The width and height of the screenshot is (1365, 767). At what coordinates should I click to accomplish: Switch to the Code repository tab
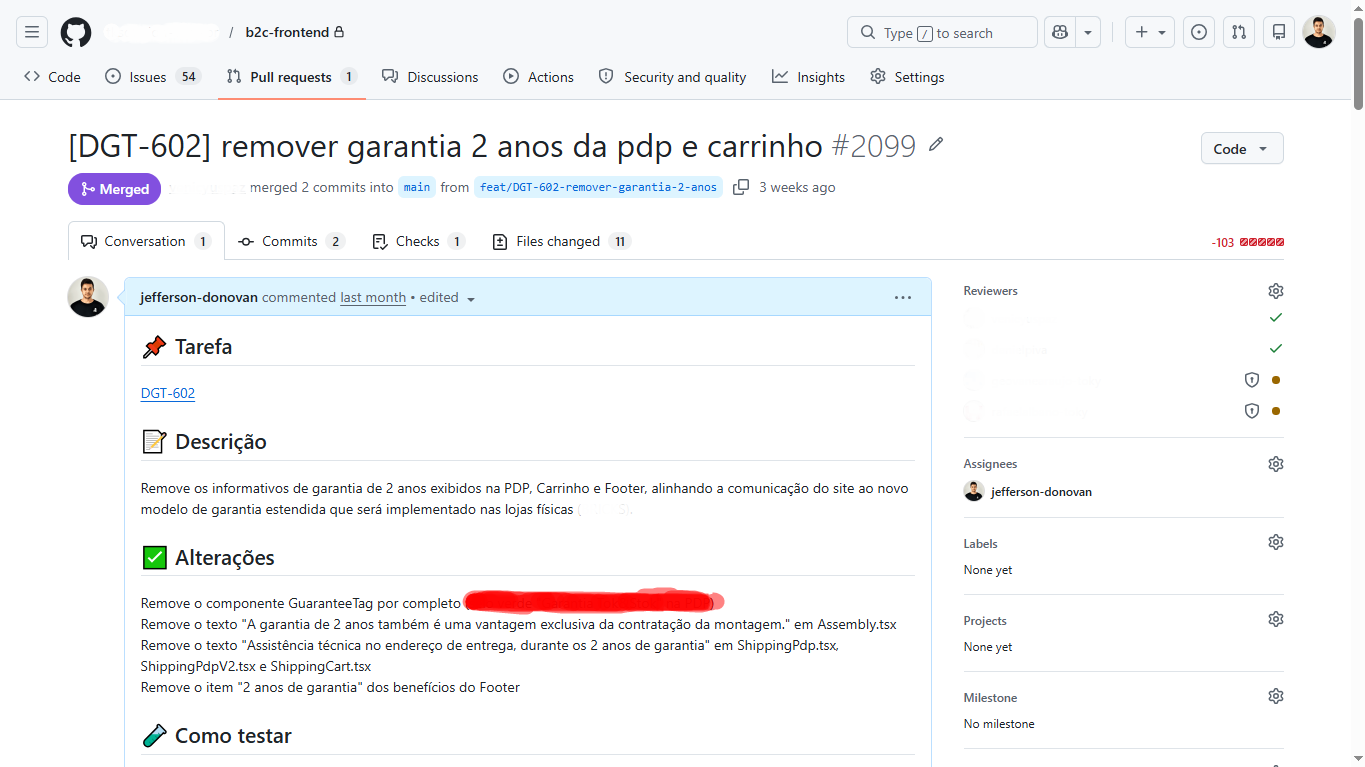coord(52,77)
